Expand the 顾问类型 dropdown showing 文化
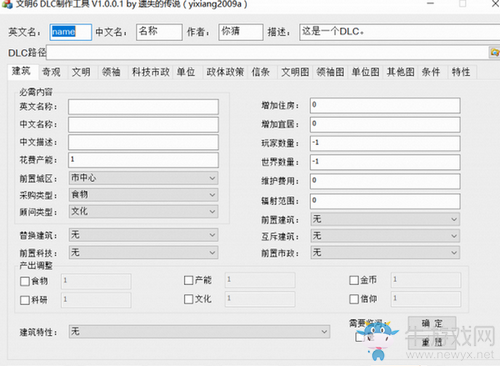The width and height of the screenshot is (500, 366). tap(144, 211)
